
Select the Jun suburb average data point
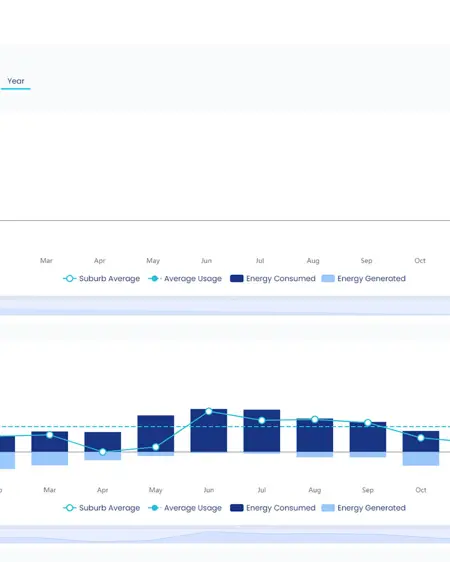point(209,411)
